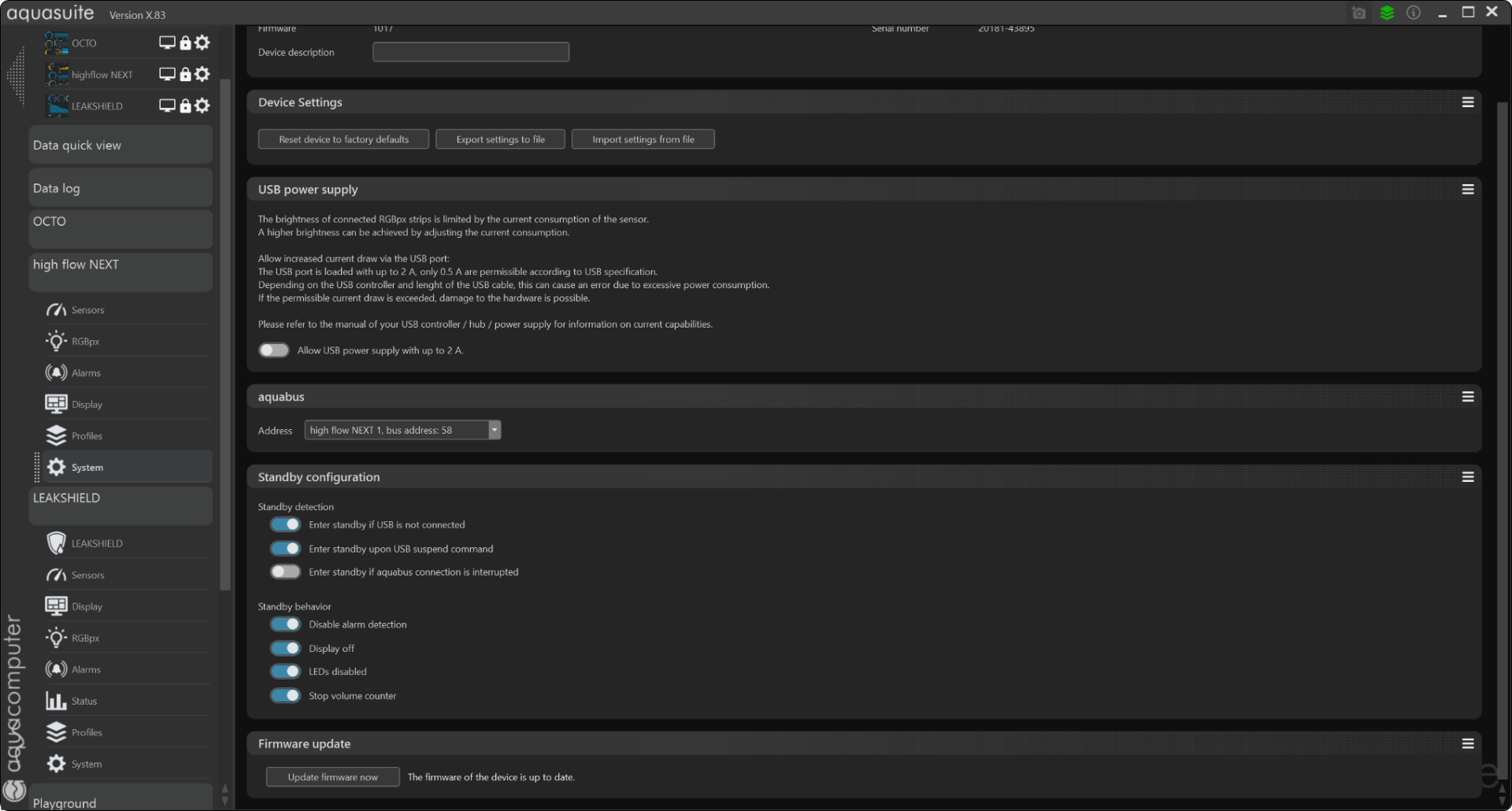The height and width of the screenshot is (811, 1512).
Task: Enable standby if aquabus connection is interrupted
Action: (x=285, y=572)
